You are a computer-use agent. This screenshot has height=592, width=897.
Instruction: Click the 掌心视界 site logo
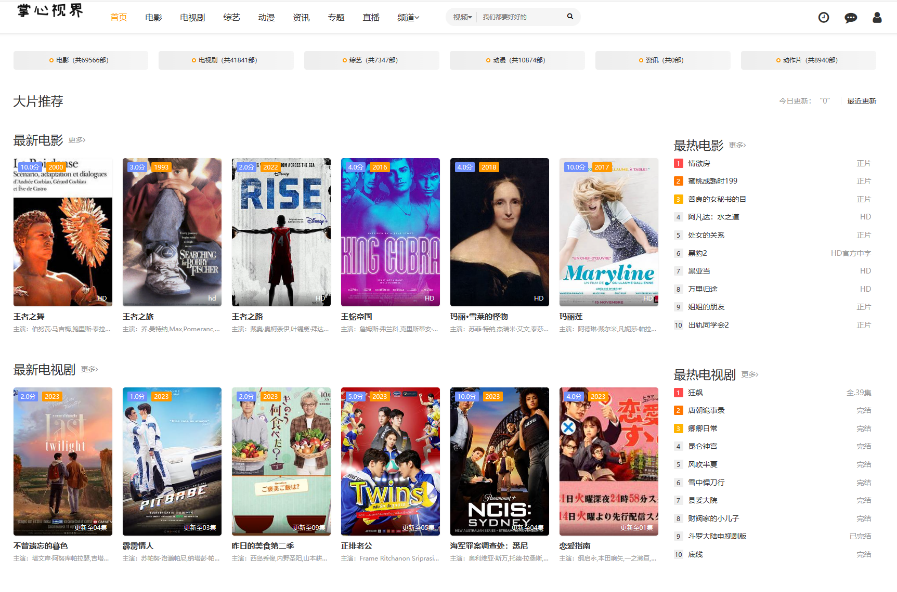click(50, 10)
